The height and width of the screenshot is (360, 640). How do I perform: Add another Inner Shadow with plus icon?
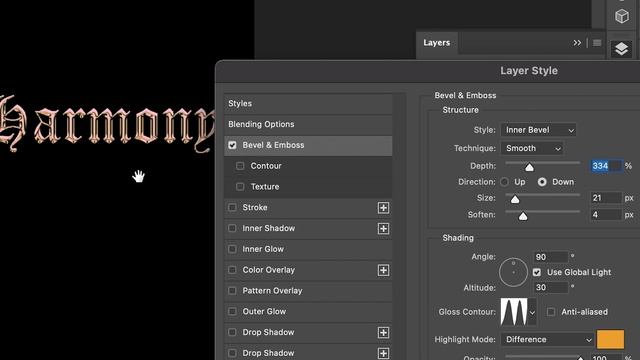(x=383, y=229)
